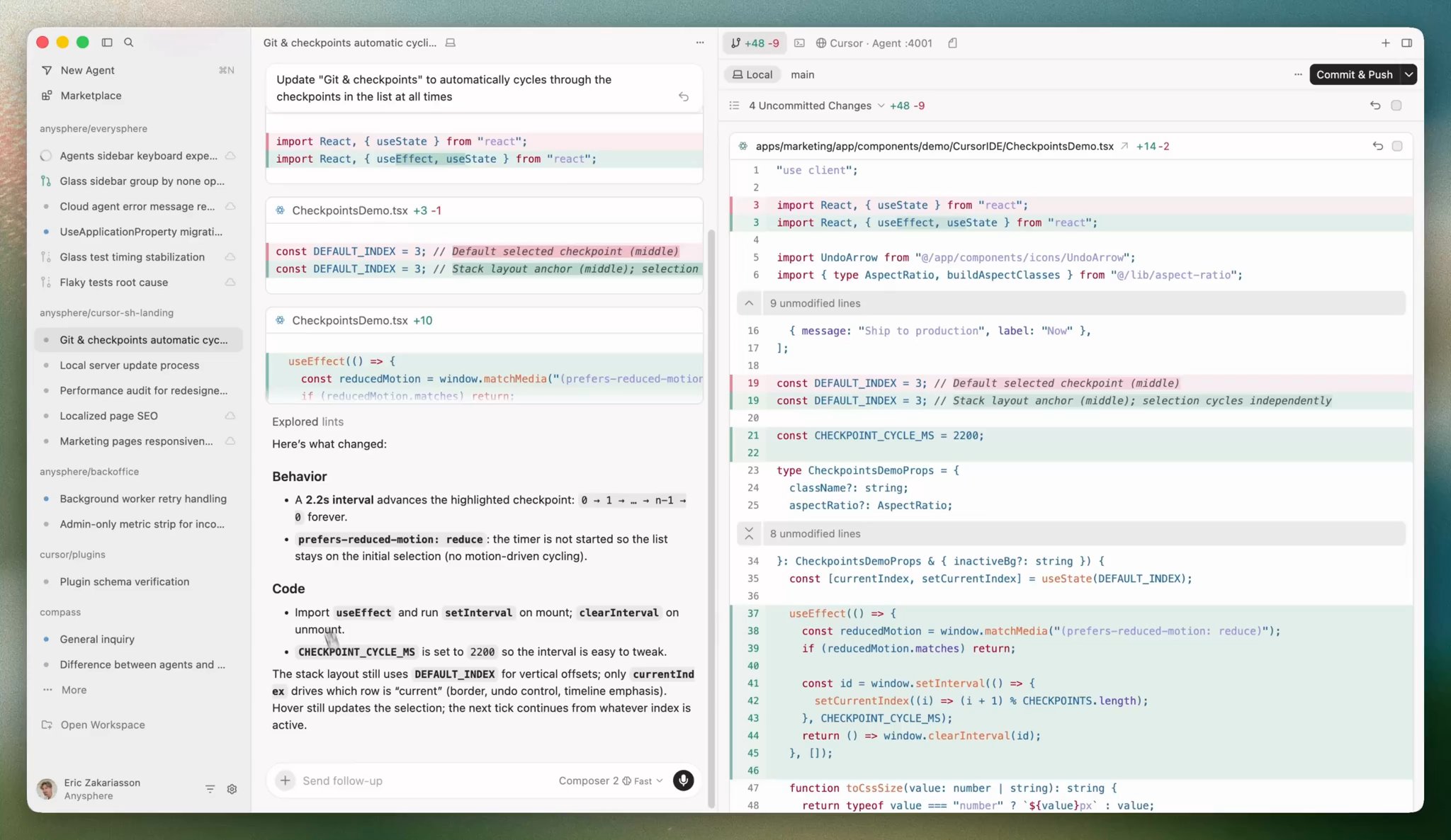This screenshot has width=1451, height=840.
Task: Check the box for all uncommitted changes
Action: click(x=1396, y=106)
